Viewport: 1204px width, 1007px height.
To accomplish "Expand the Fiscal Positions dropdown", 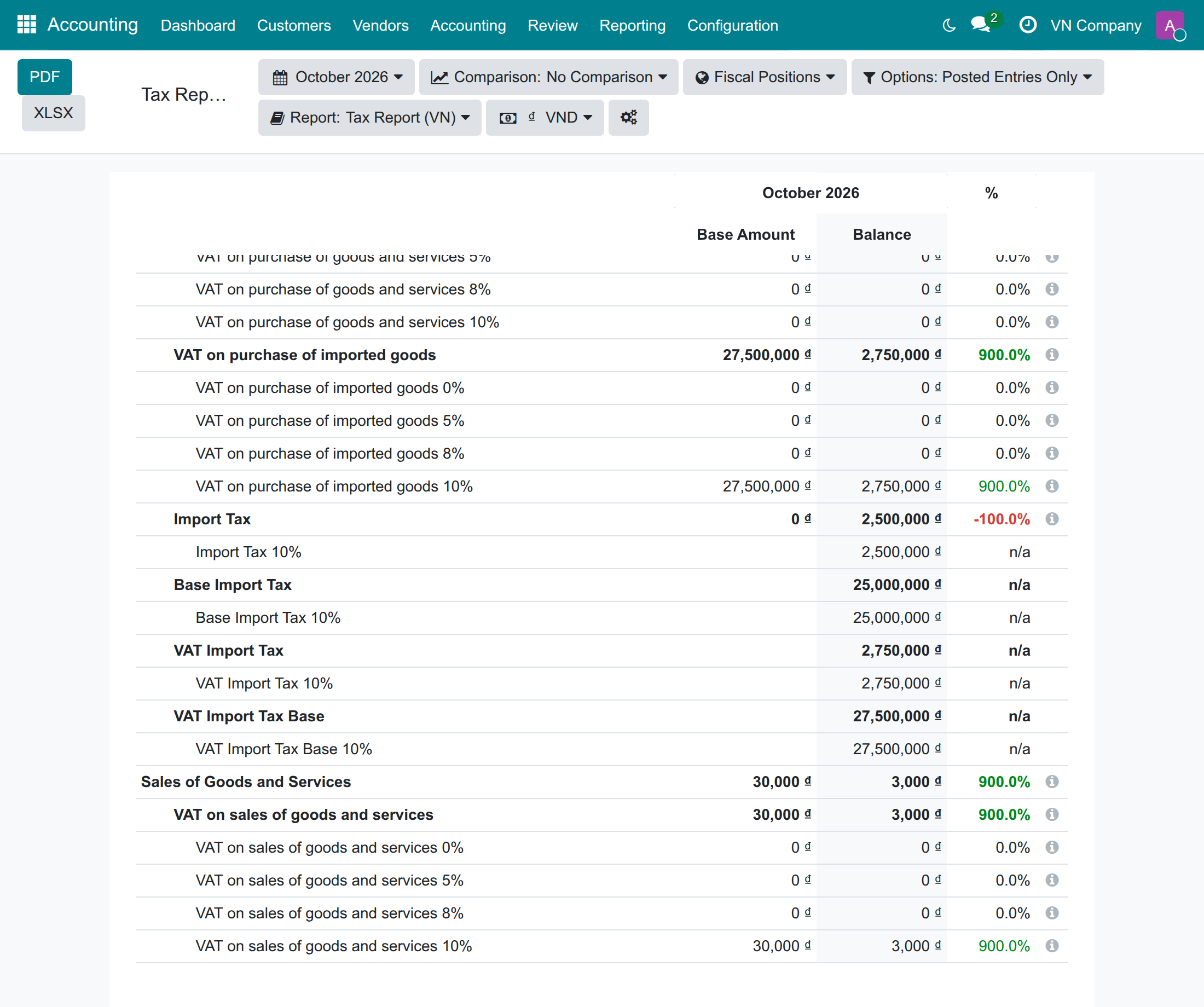I will [x=765, y=77].
